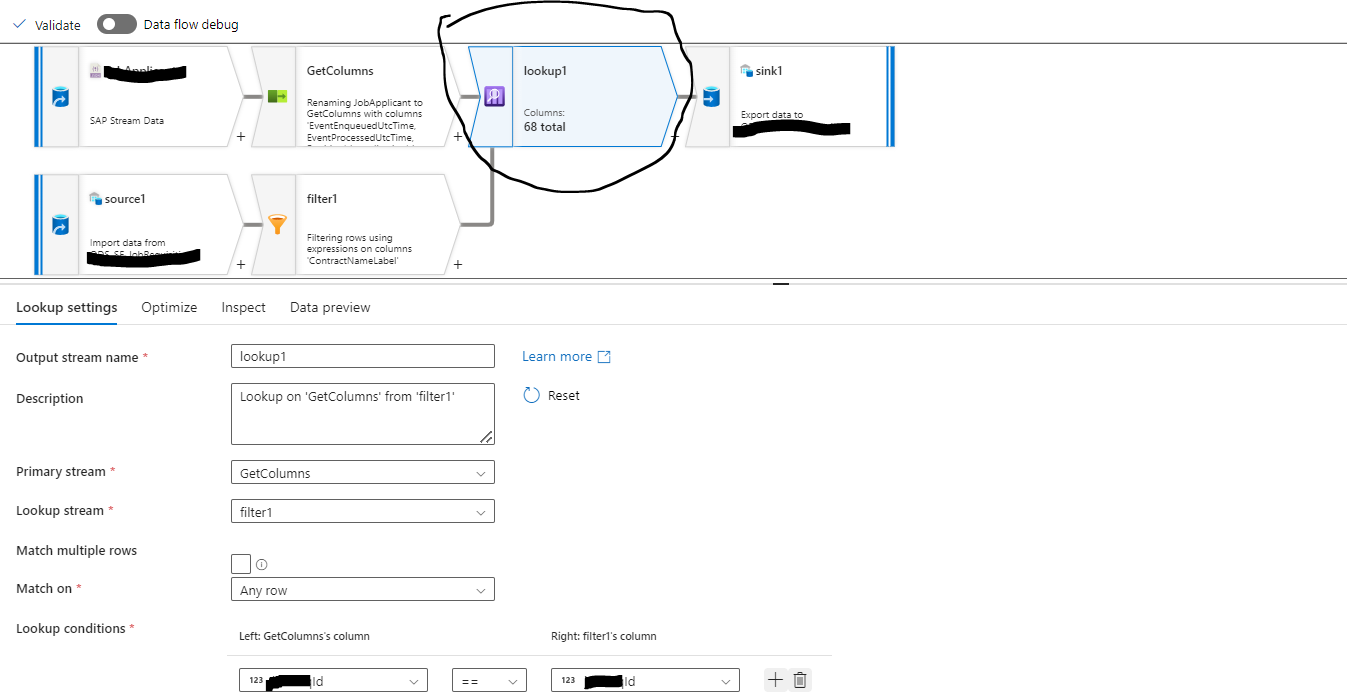
Task: Switch to the Data preview tab
Action: (329, 307)
